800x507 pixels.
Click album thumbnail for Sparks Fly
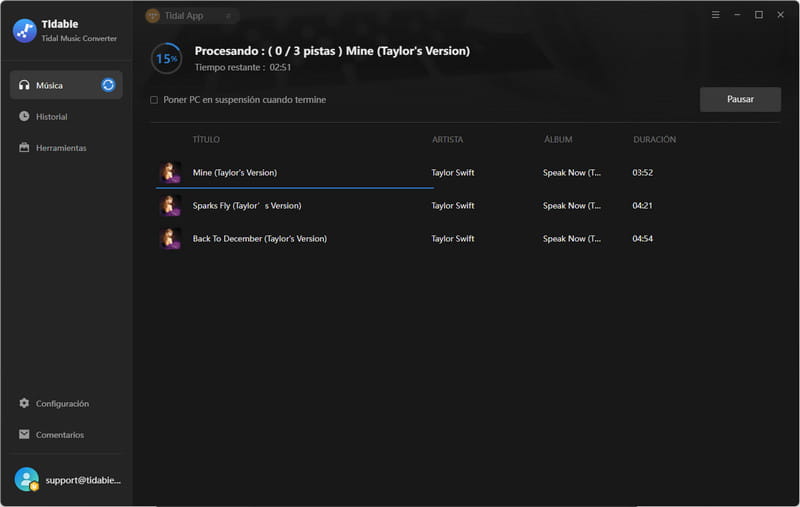pyautogui.click(x=170, y=206)
